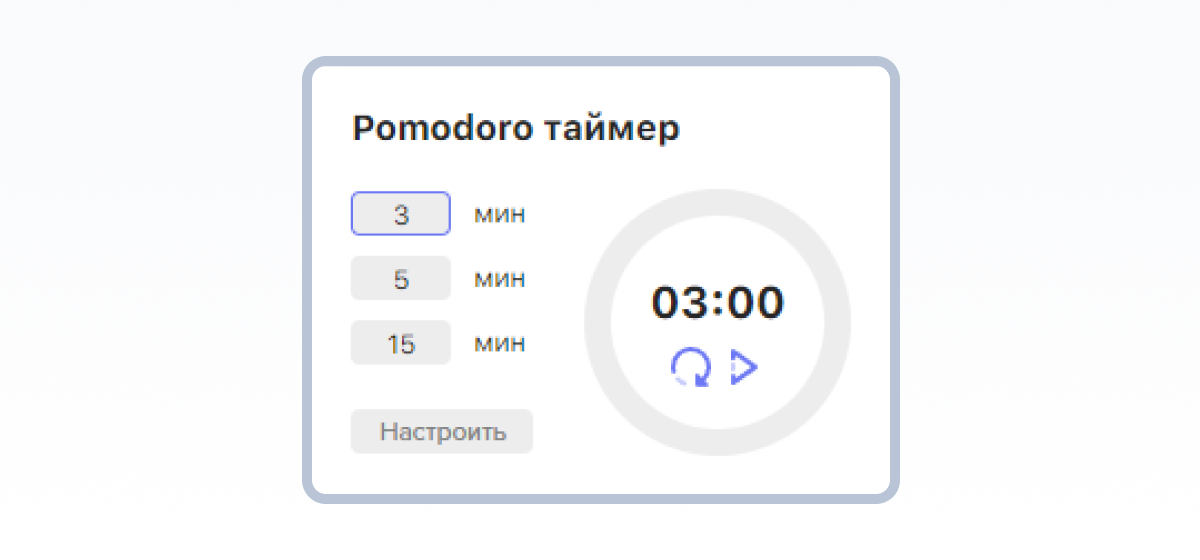Start the Pomodoro timer with the play icon
The height and width of the screenshot is (560, 1200).
(744, 367)
